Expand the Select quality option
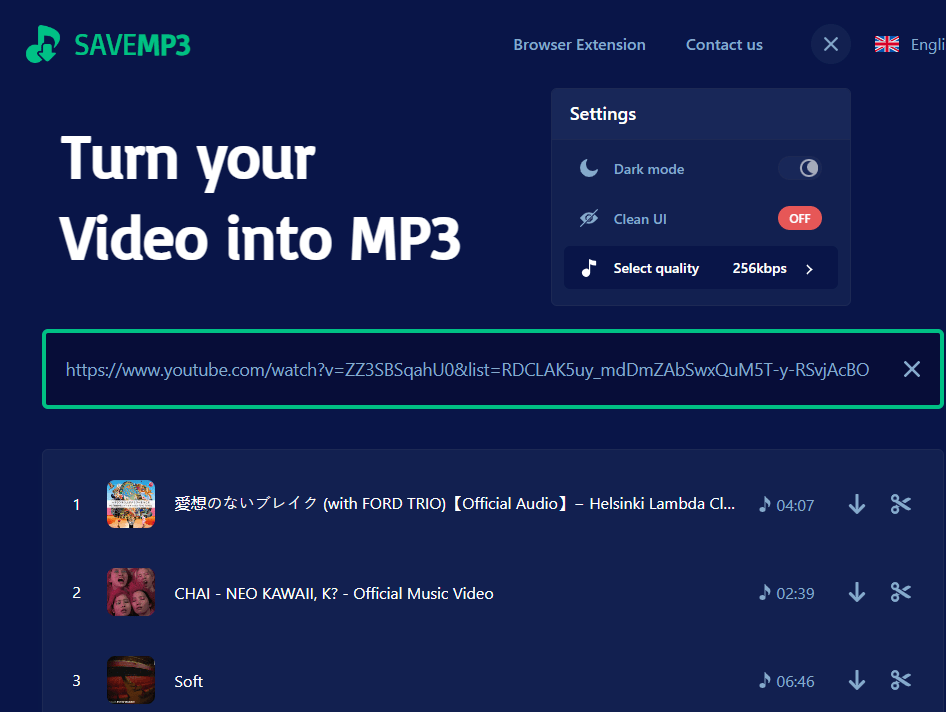946x712 pixels. click(700, 268)
